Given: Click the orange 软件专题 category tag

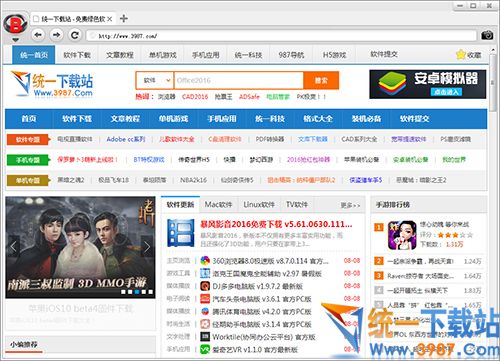Looking at the screenshot, I should (28, 139).
